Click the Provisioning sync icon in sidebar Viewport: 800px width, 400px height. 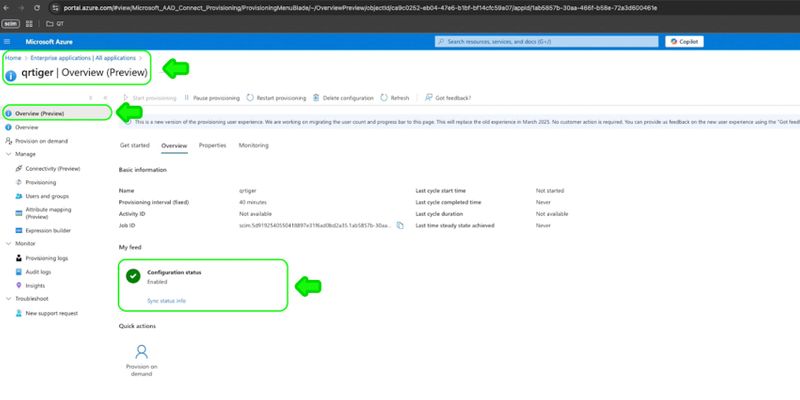tap(19, 182)
